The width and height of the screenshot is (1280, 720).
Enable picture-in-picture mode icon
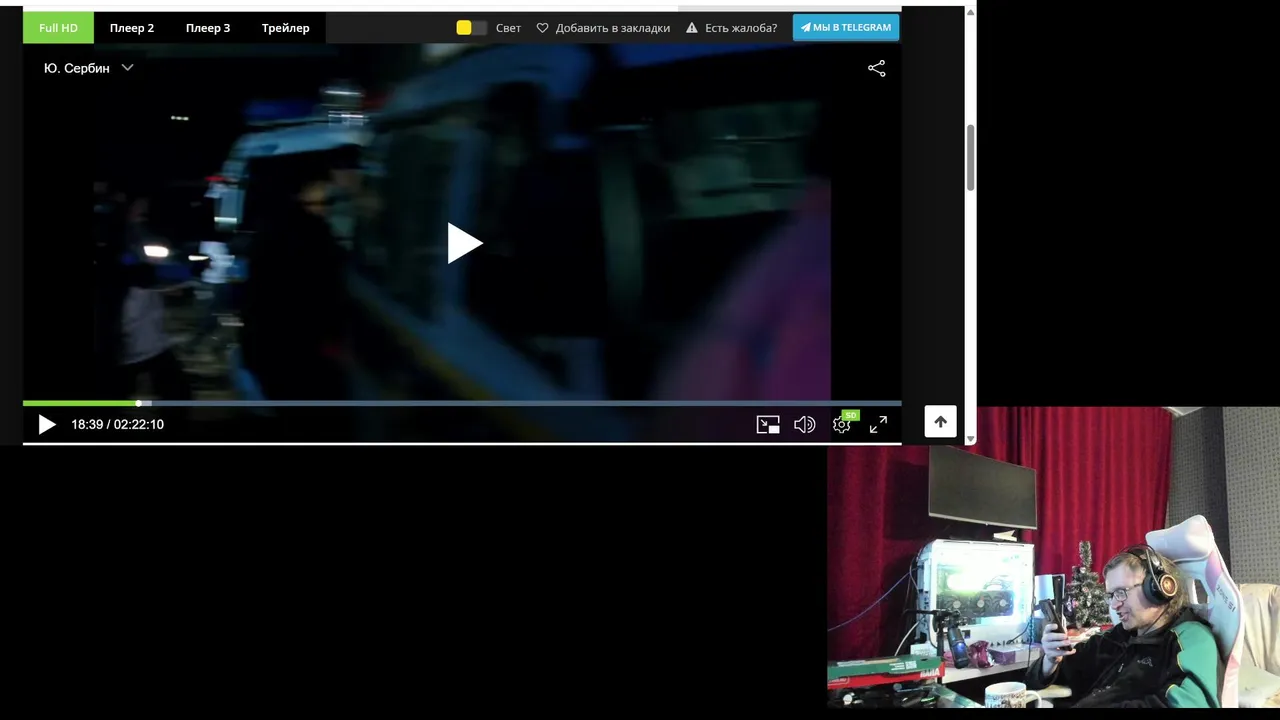(x=768, y=425)
